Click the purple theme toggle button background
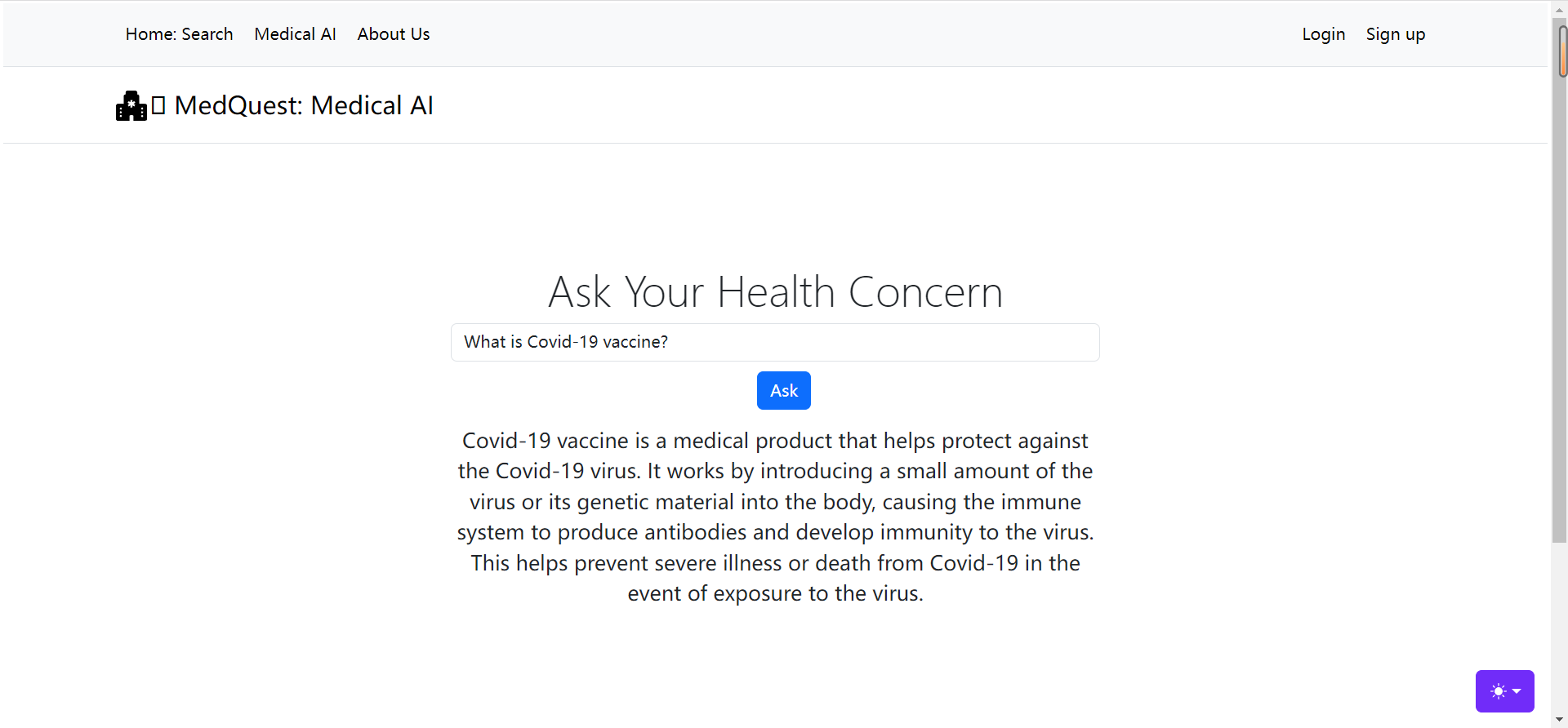Image resolution: width=1568 pixels, height=728 pixels. [1505, 691]
